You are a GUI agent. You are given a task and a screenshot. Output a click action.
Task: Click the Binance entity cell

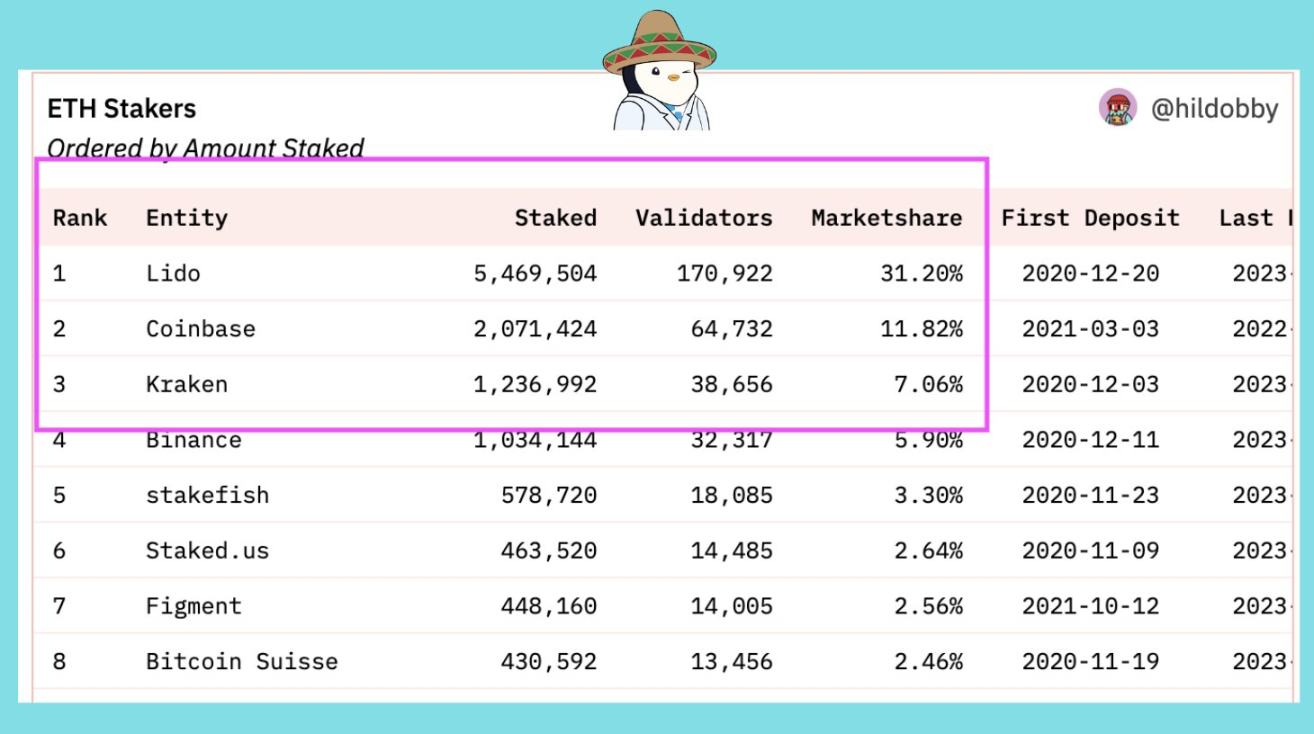tap(194, 440)
